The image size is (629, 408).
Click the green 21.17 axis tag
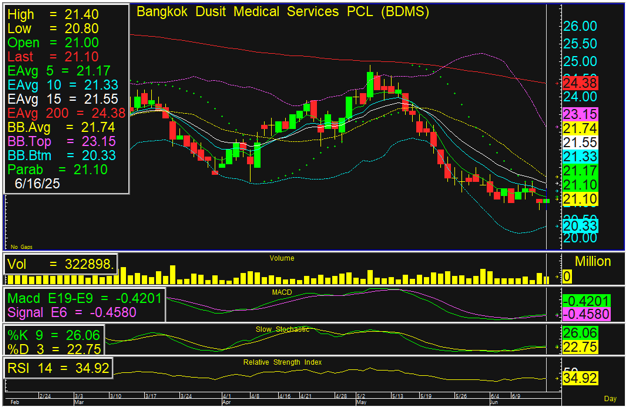click(580, 171)
